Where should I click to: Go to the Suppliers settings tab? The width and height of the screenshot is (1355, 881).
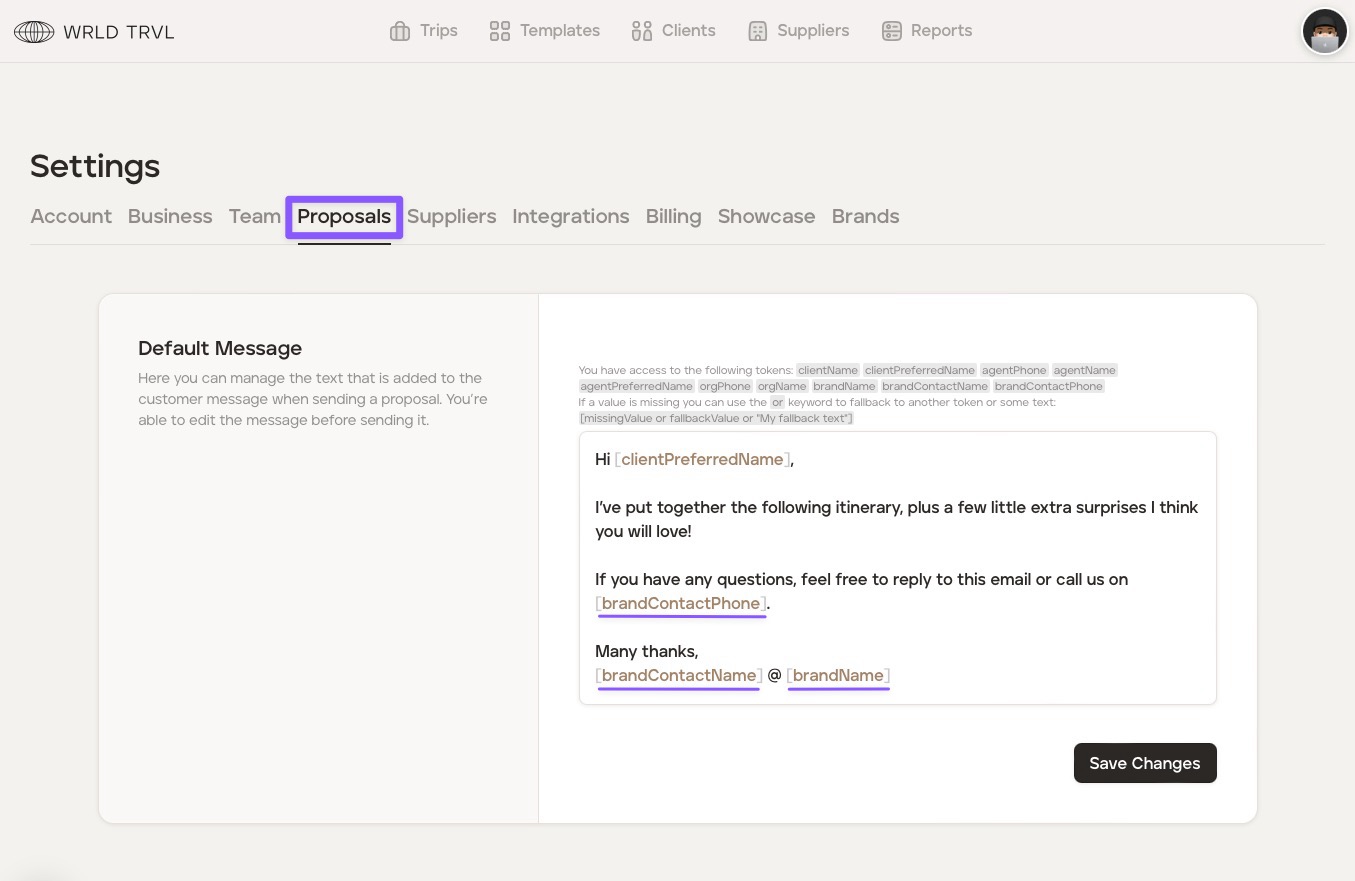tap(451, 216)
